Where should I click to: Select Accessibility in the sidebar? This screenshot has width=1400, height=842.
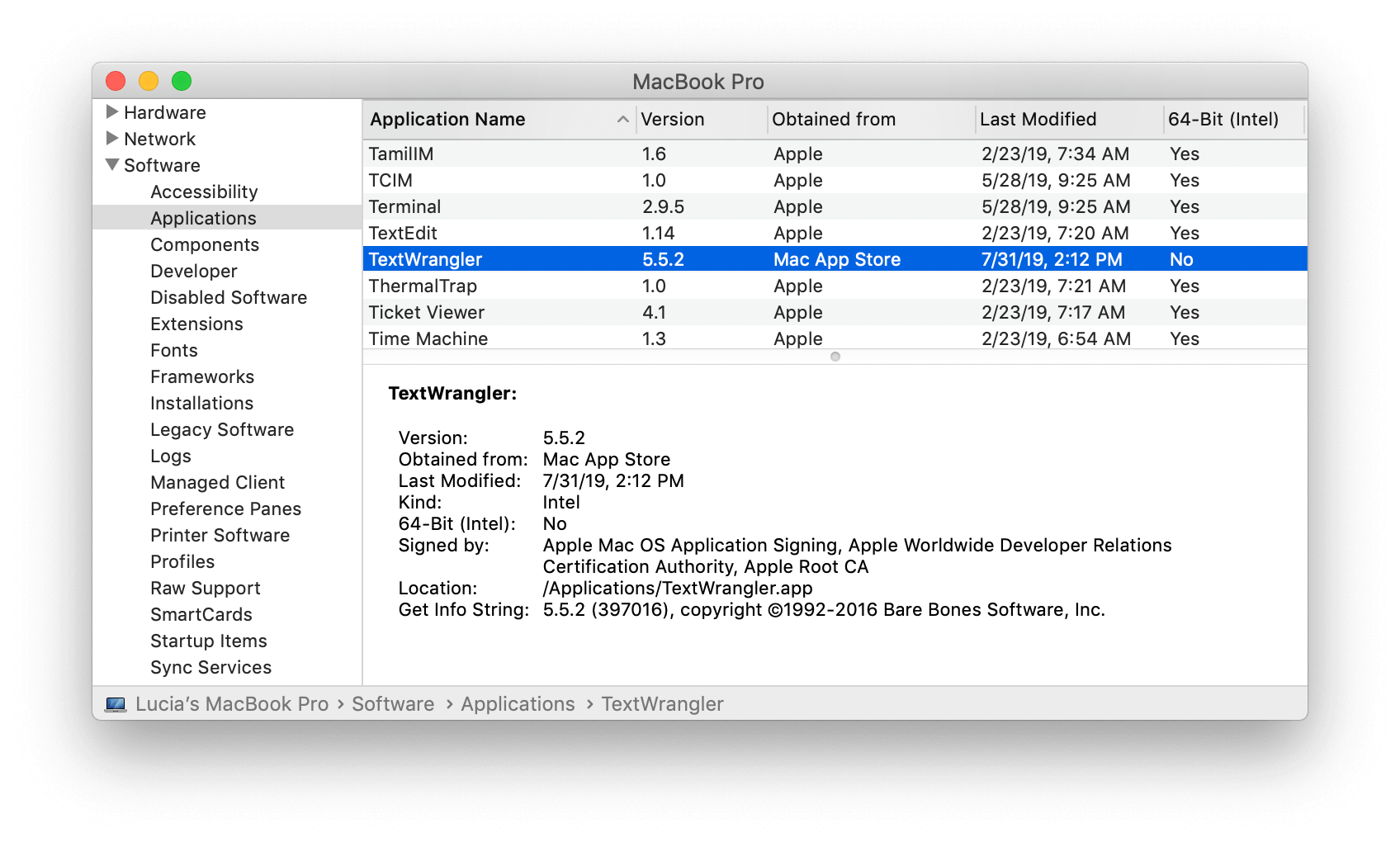[203, 192]
